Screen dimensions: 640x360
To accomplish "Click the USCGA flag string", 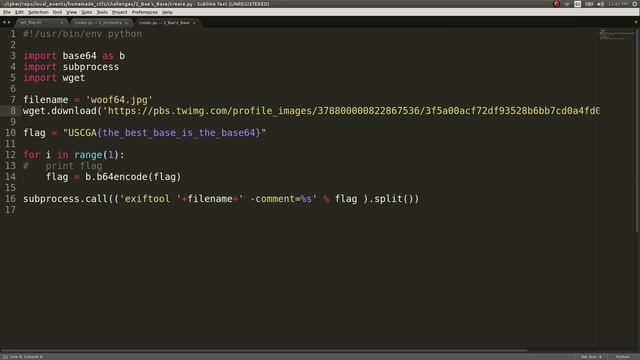I will [x=164, y=133].
